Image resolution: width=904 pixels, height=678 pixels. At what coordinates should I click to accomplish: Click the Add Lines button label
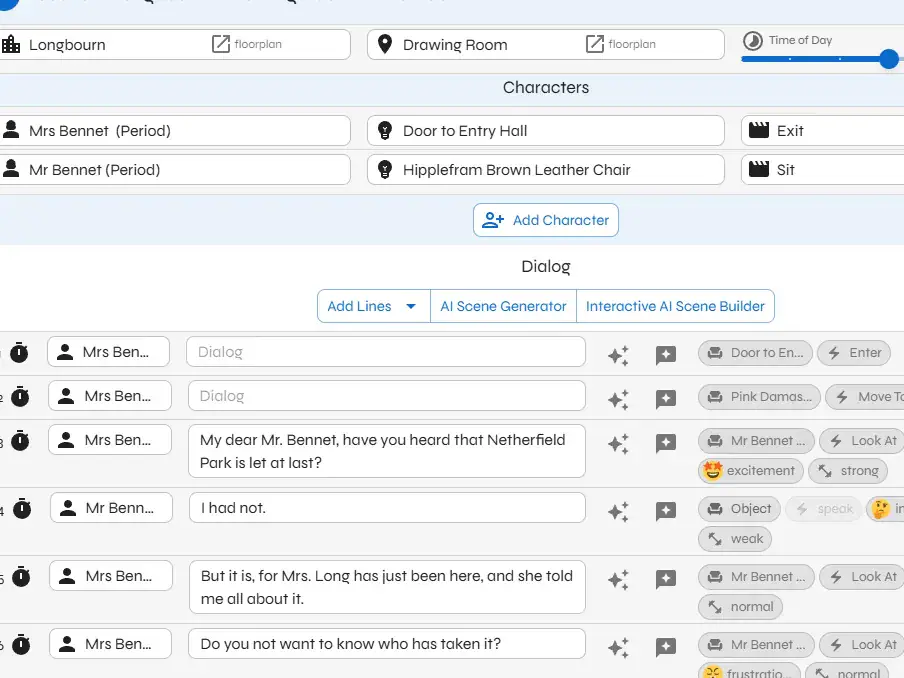pos(359,306)
